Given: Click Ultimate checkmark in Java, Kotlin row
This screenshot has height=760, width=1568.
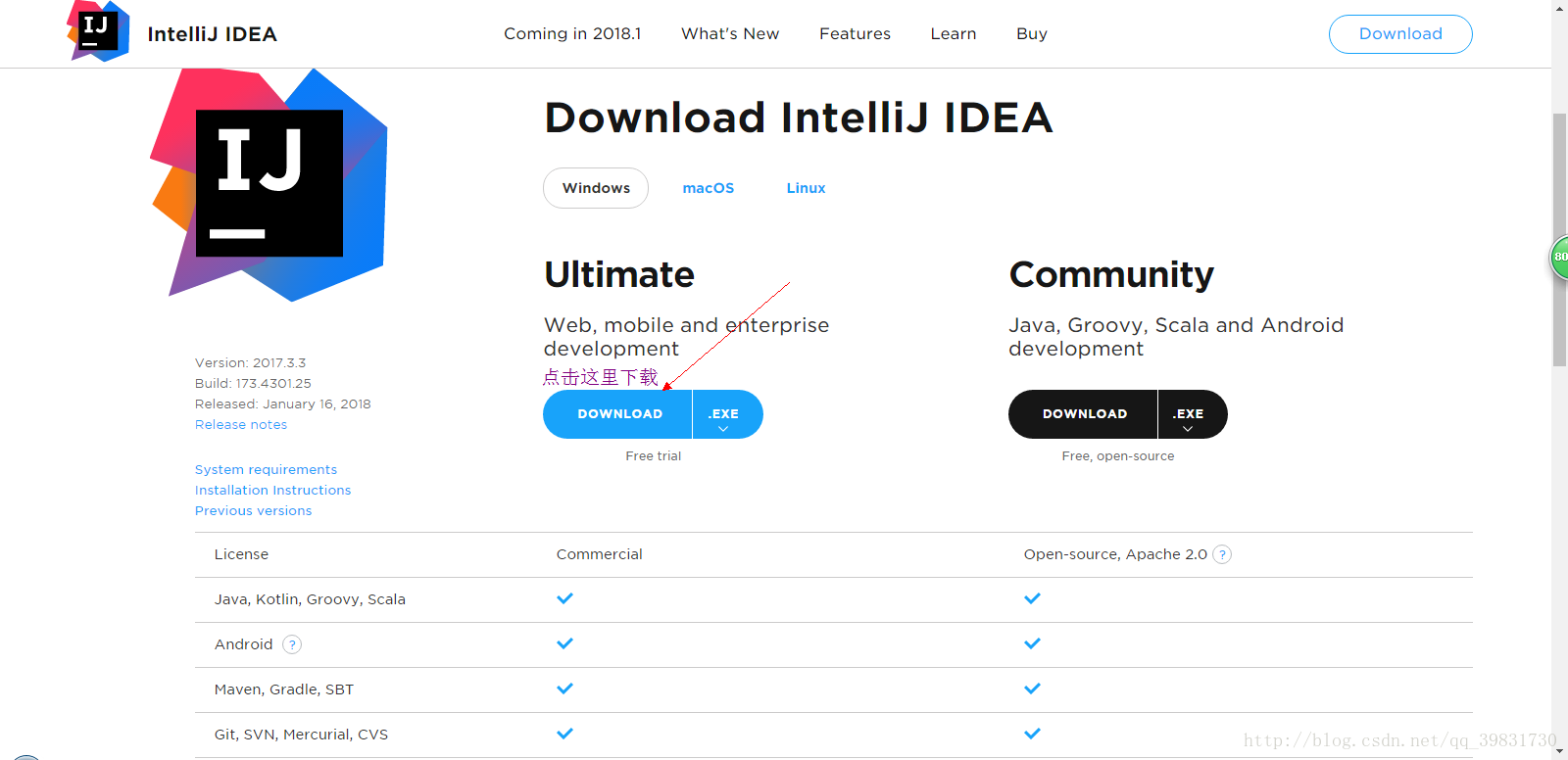Looking at the screenshot, I should click(564, 598).
